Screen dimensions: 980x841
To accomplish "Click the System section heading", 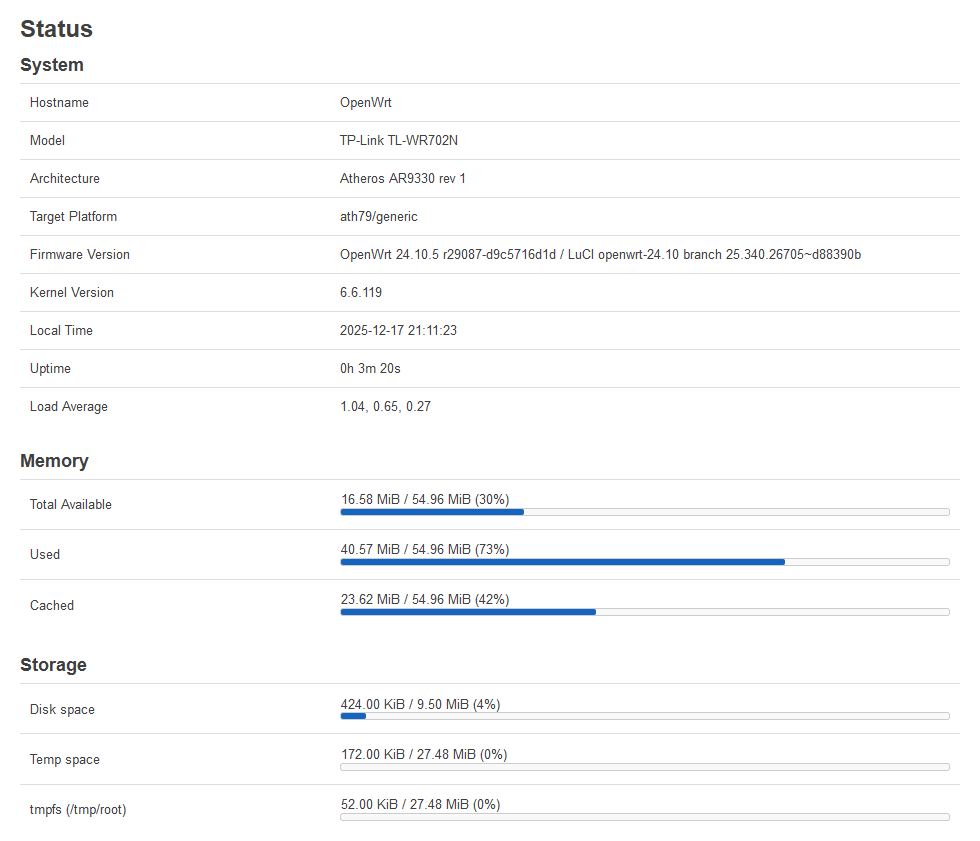I will 52,65.
